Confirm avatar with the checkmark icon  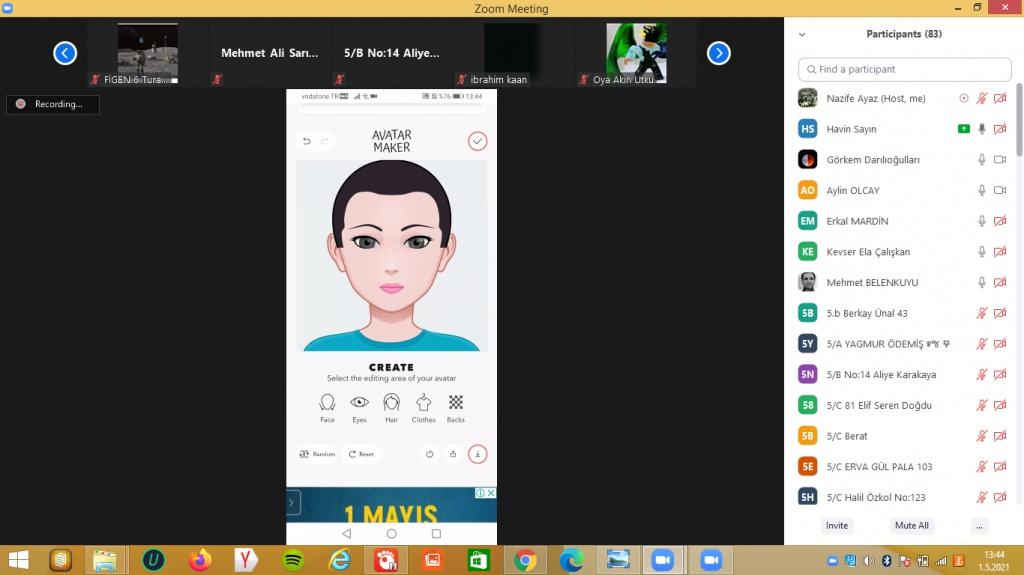pos(478,141)
